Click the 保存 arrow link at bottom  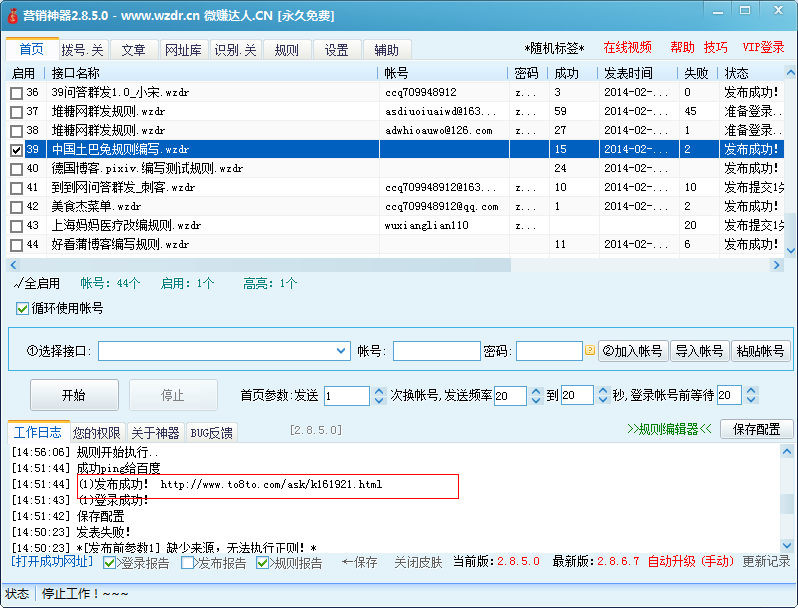pyautogui.click(x=359, y=562)
